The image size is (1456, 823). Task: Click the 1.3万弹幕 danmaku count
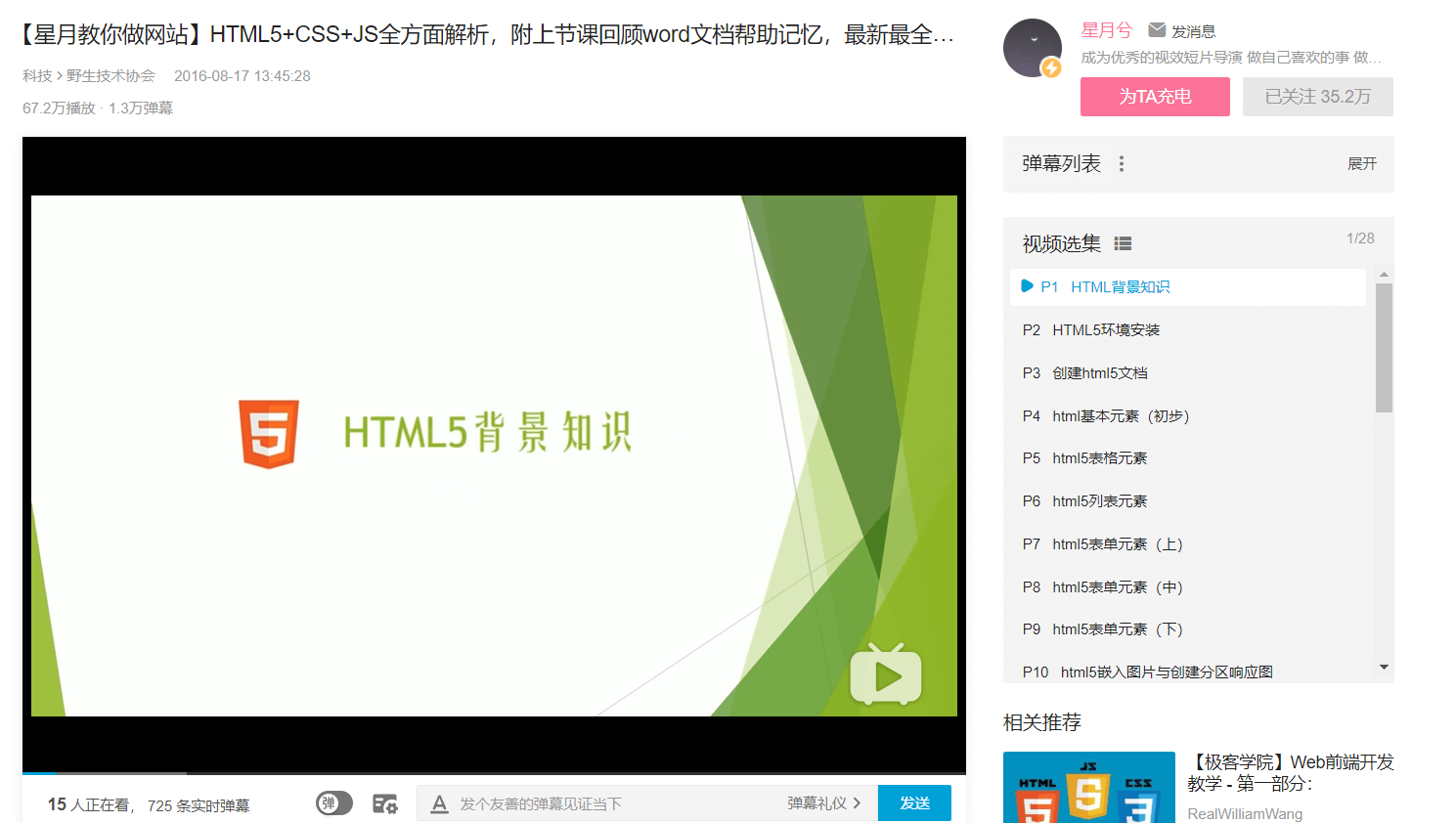[141, 108]
